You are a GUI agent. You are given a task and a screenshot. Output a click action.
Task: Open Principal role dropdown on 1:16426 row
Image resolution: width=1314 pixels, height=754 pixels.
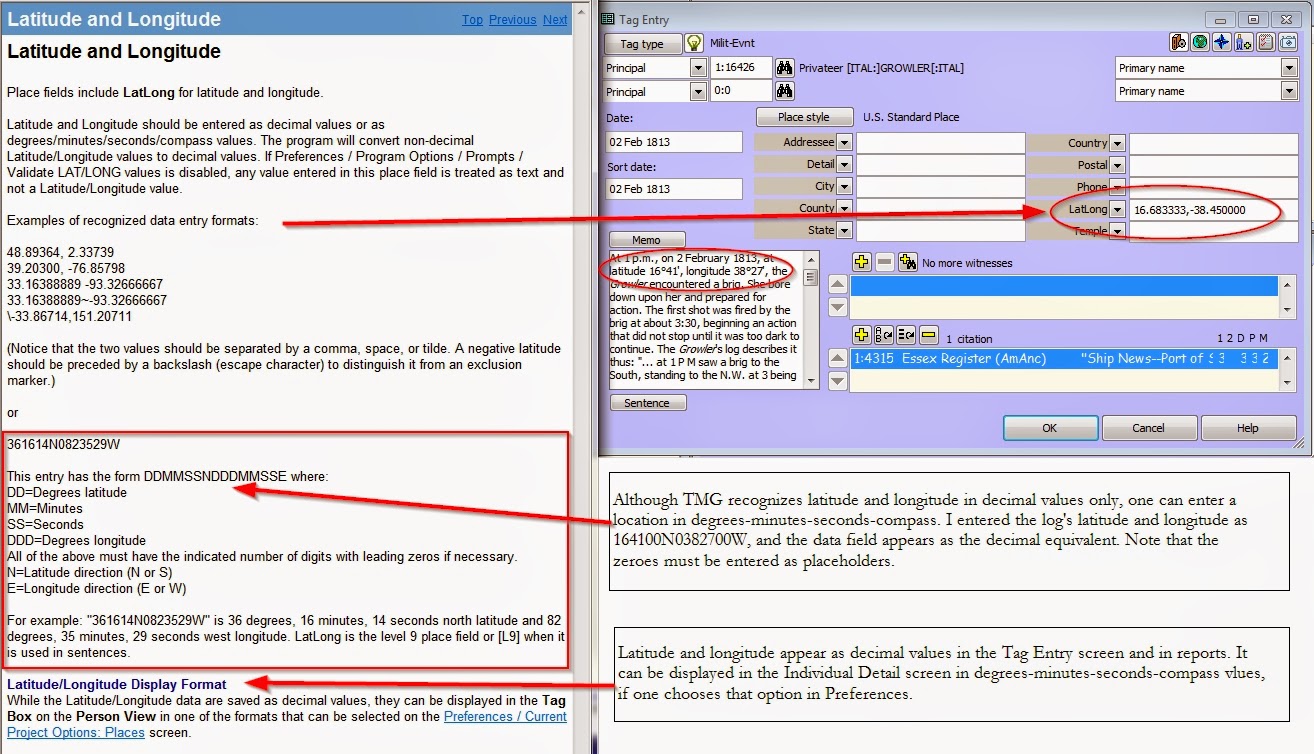click(699, 68)
